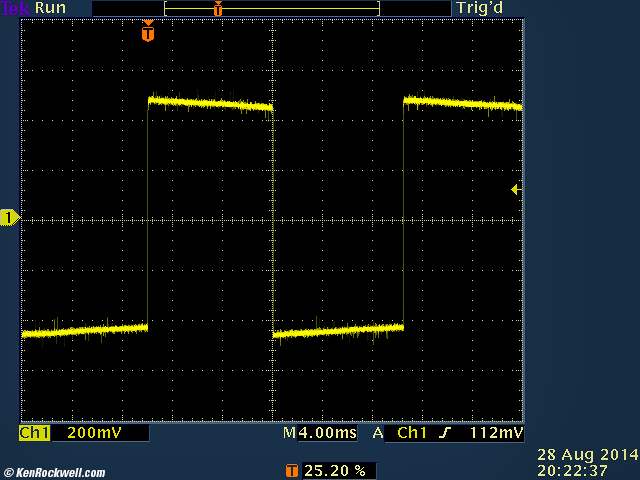Click the T marker inside the record view bar
This screenshot has height=480, width=640.
[x=218, y=8]
